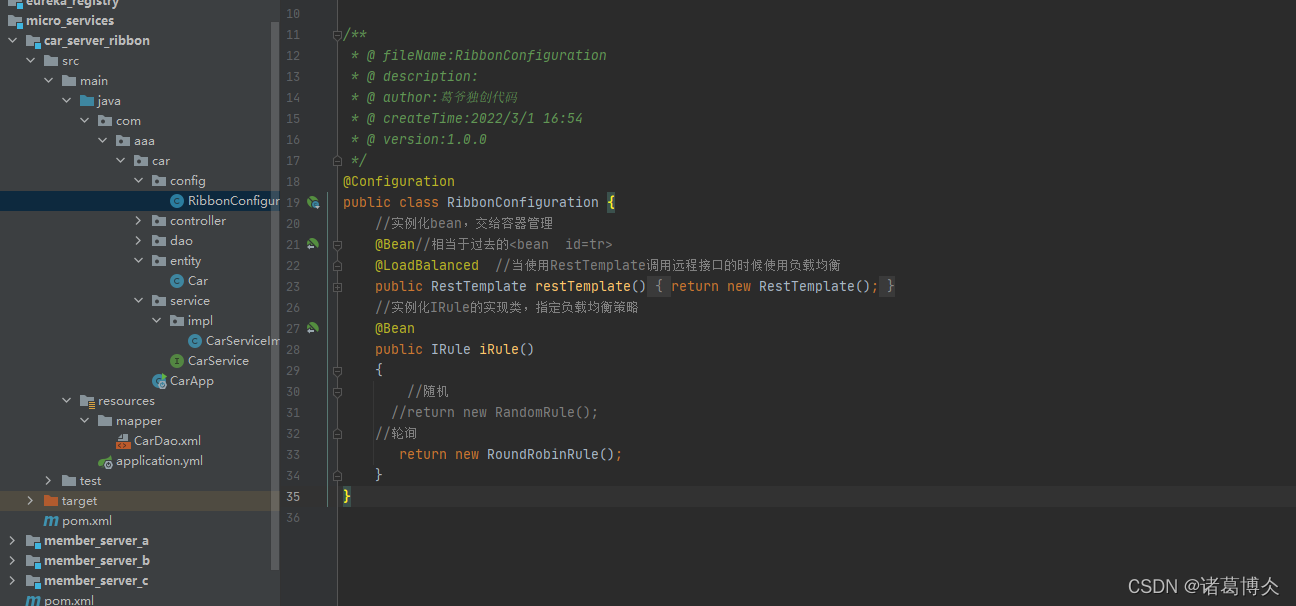The height and width of the screenshot is (606, 1296).
Task: Click RoundRobinRule in the return statement
Action: pos(542,454)
